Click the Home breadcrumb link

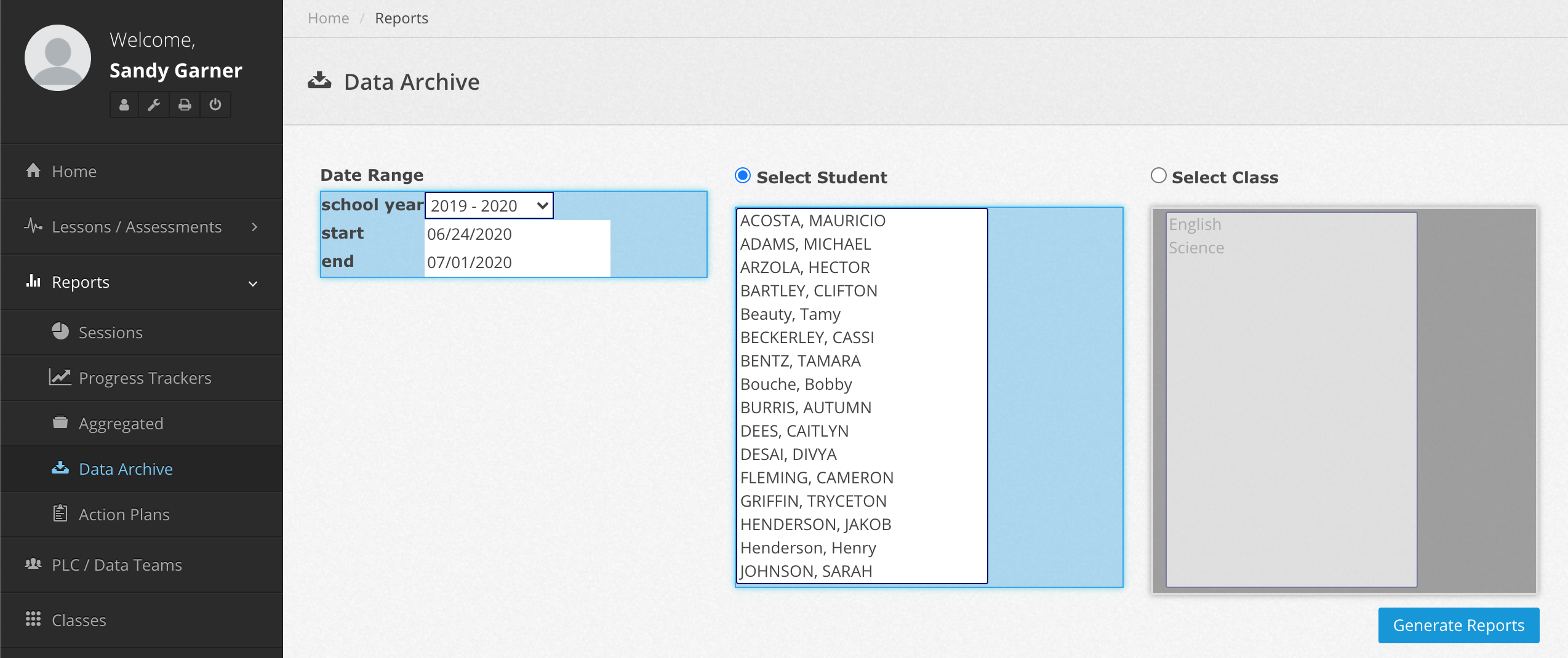coord(328,18)
